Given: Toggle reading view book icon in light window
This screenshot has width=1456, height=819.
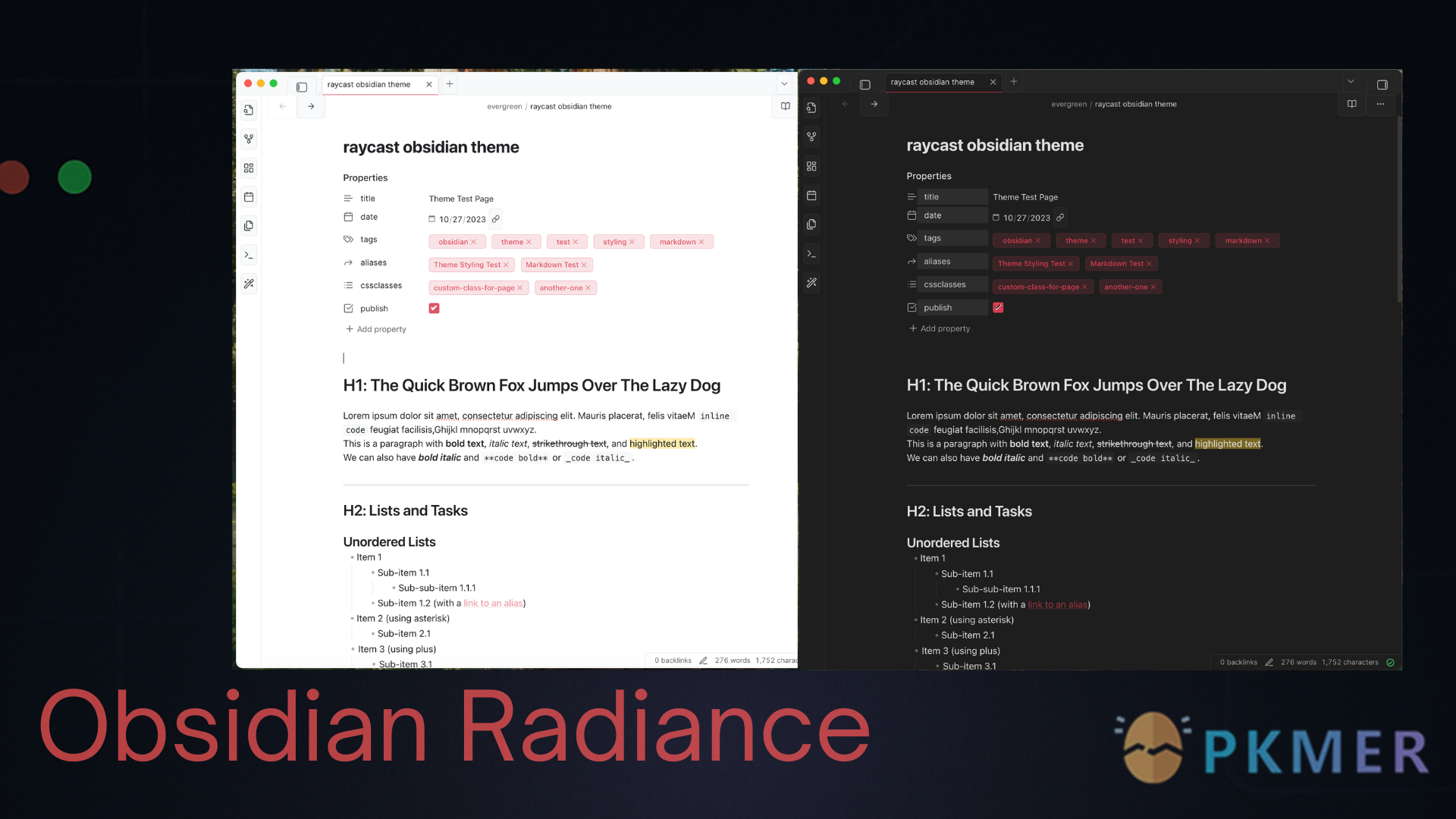Looking at the screenshot, I should click(786, 106).
